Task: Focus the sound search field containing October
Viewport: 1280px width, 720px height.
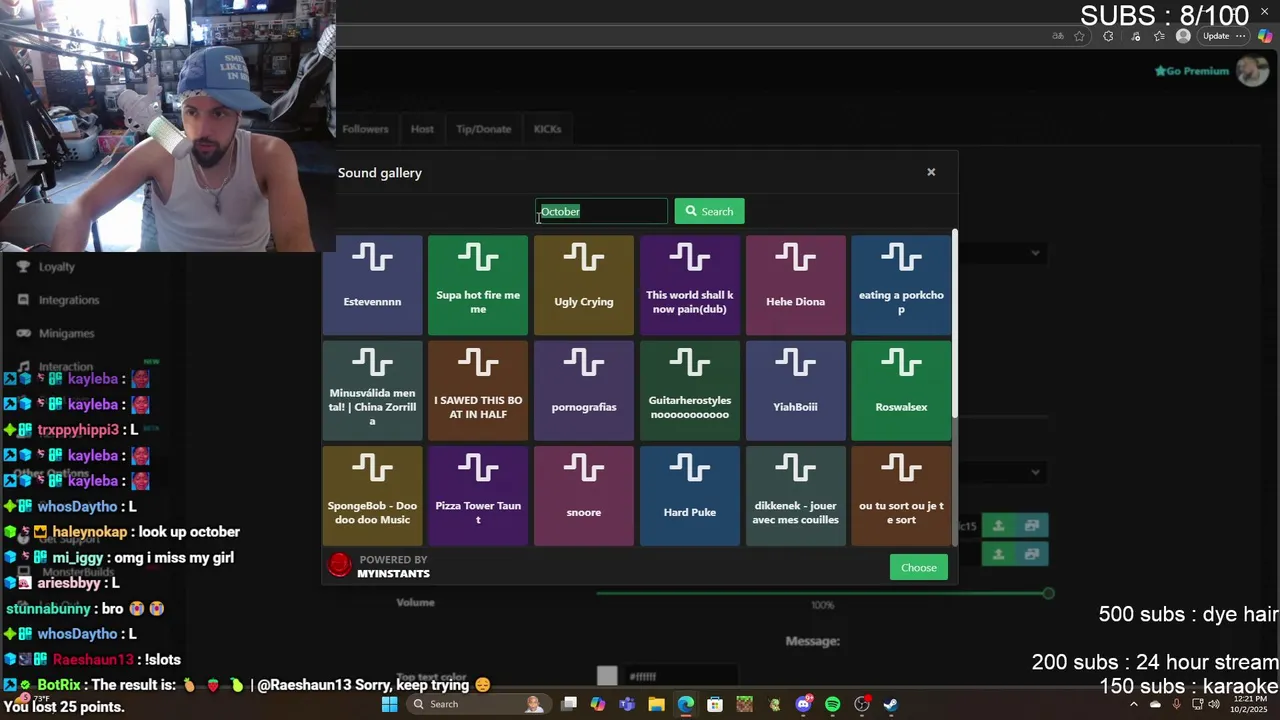Action: click(601, 211)
